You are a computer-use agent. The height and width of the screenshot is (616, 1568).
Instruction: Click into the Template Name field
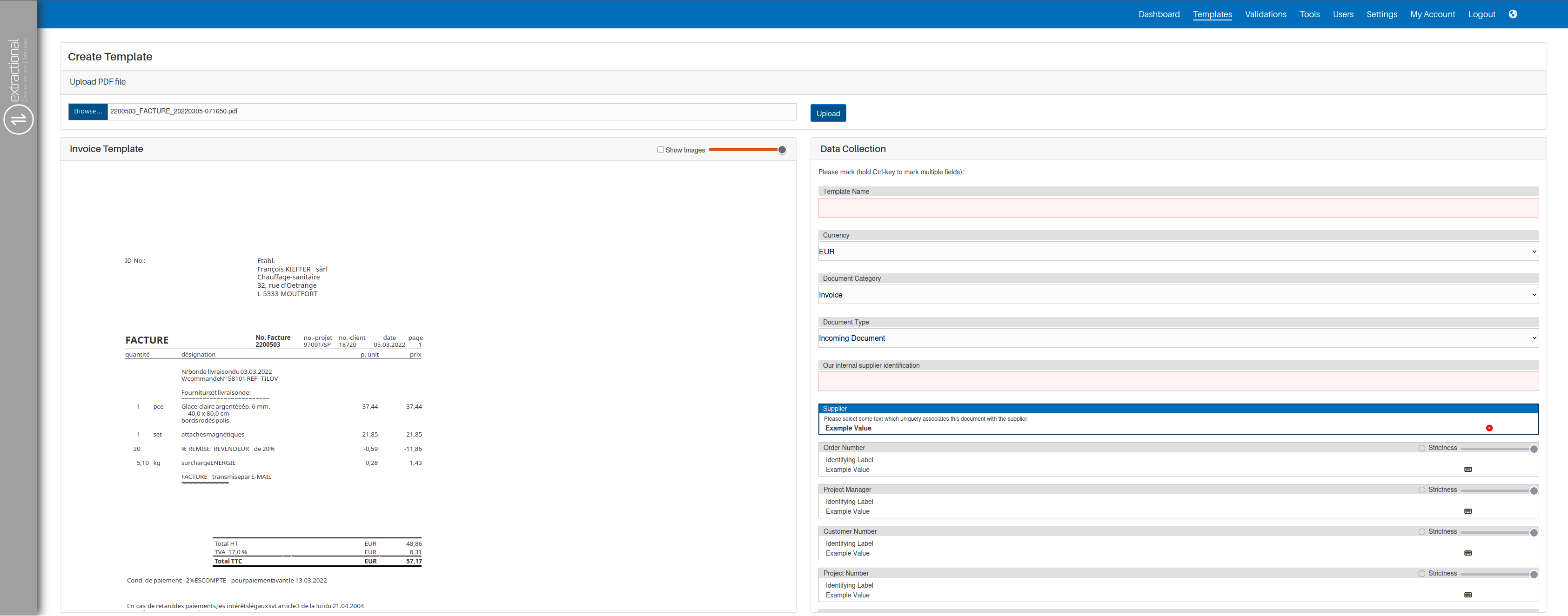(1178, 208)
